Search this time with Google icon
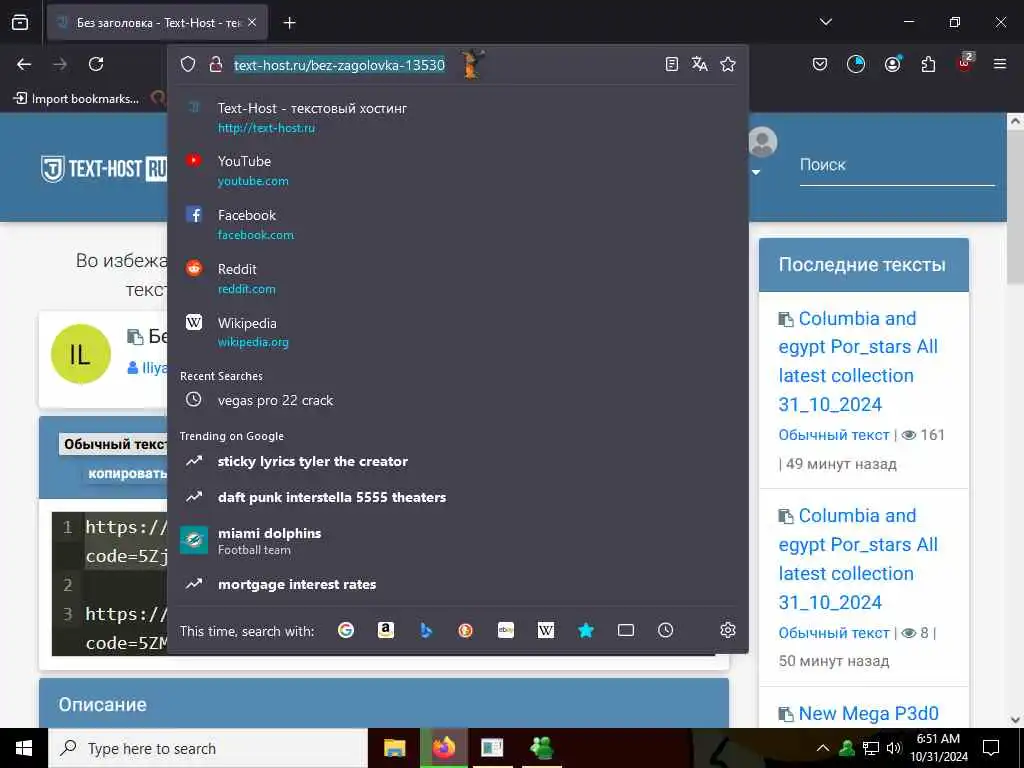 pos(345,630)
